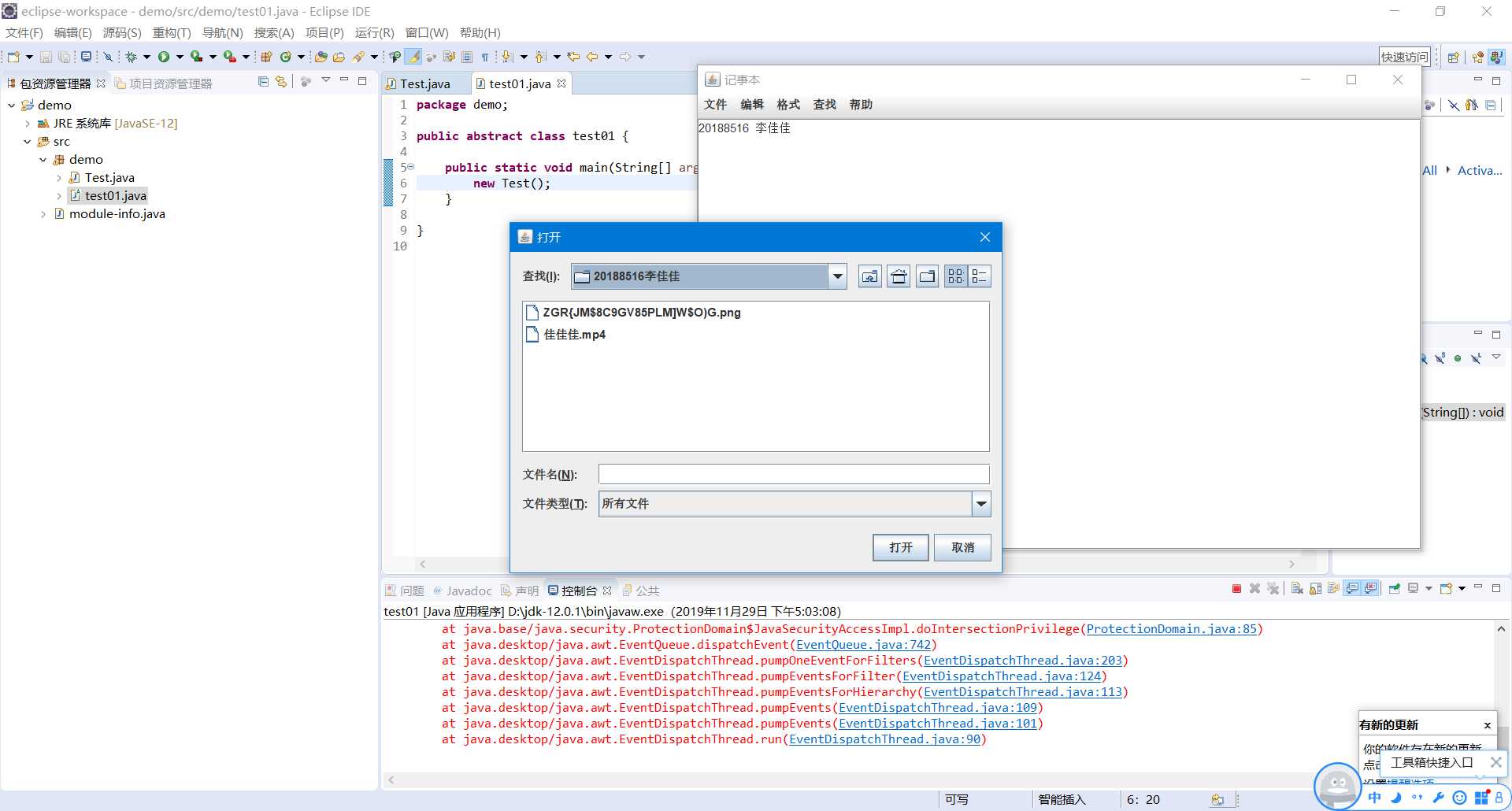Click Up One Level icon in Open dialog
The width and height of the screenshot is (1512, 811).
tap(869, 276)
